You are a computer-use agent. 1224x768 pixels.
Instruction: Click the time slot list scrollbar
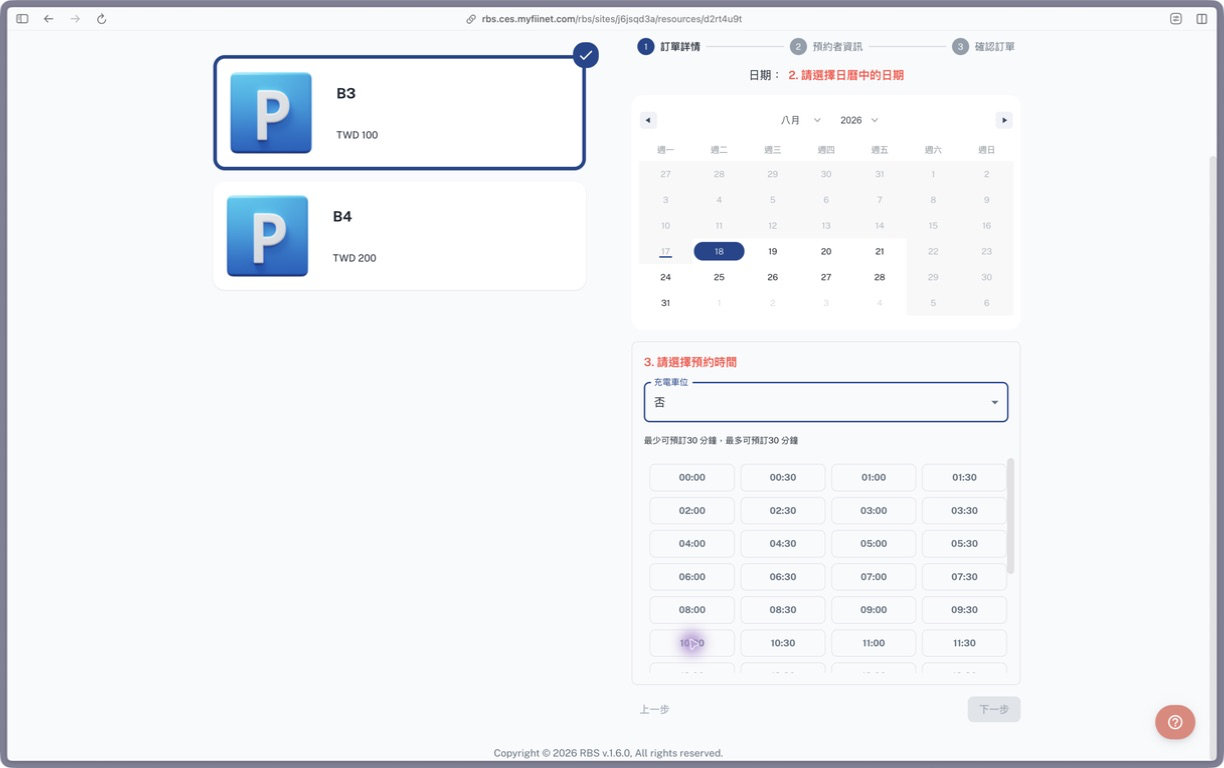(x=1010, y=516)
